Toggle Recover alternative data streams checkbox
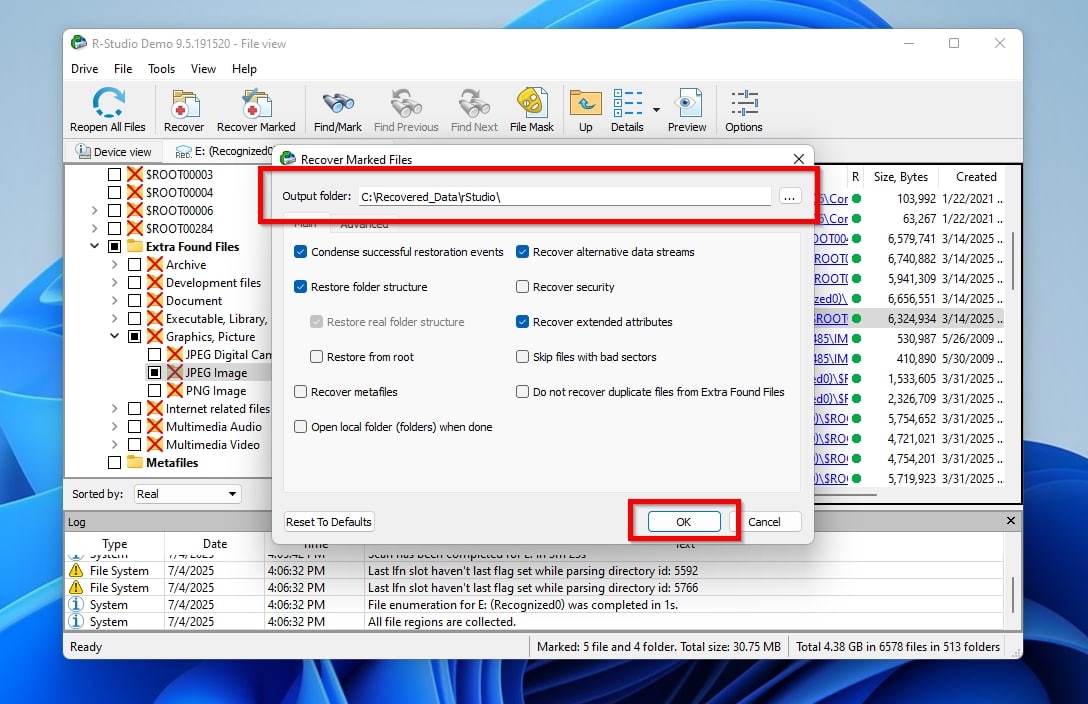Image resolution: width=1088 pixels, height=704 pixels. 522,252
